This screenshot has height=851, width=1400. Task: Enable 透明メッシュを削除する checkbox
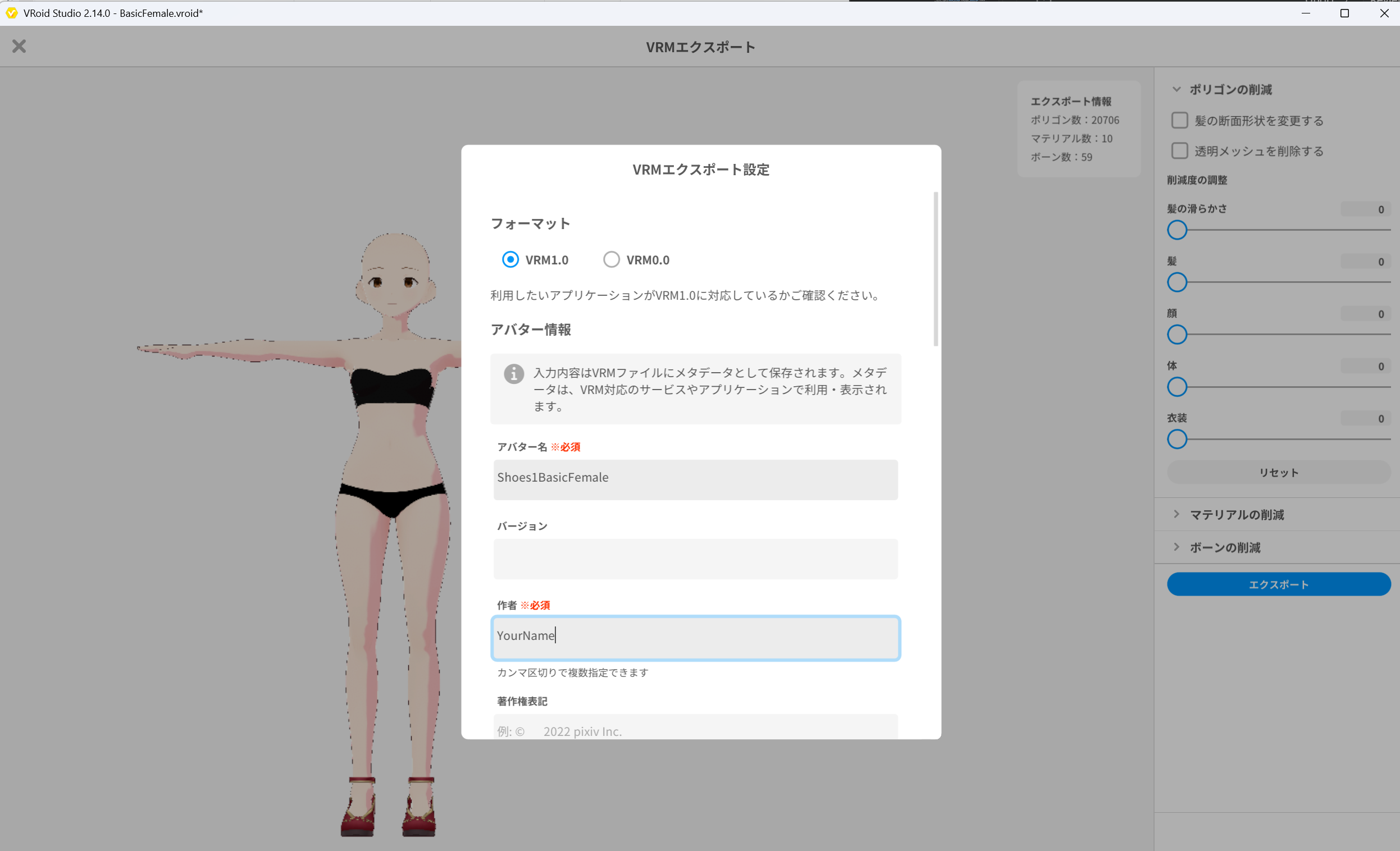pyautogui.click(x=1179, y=150)
